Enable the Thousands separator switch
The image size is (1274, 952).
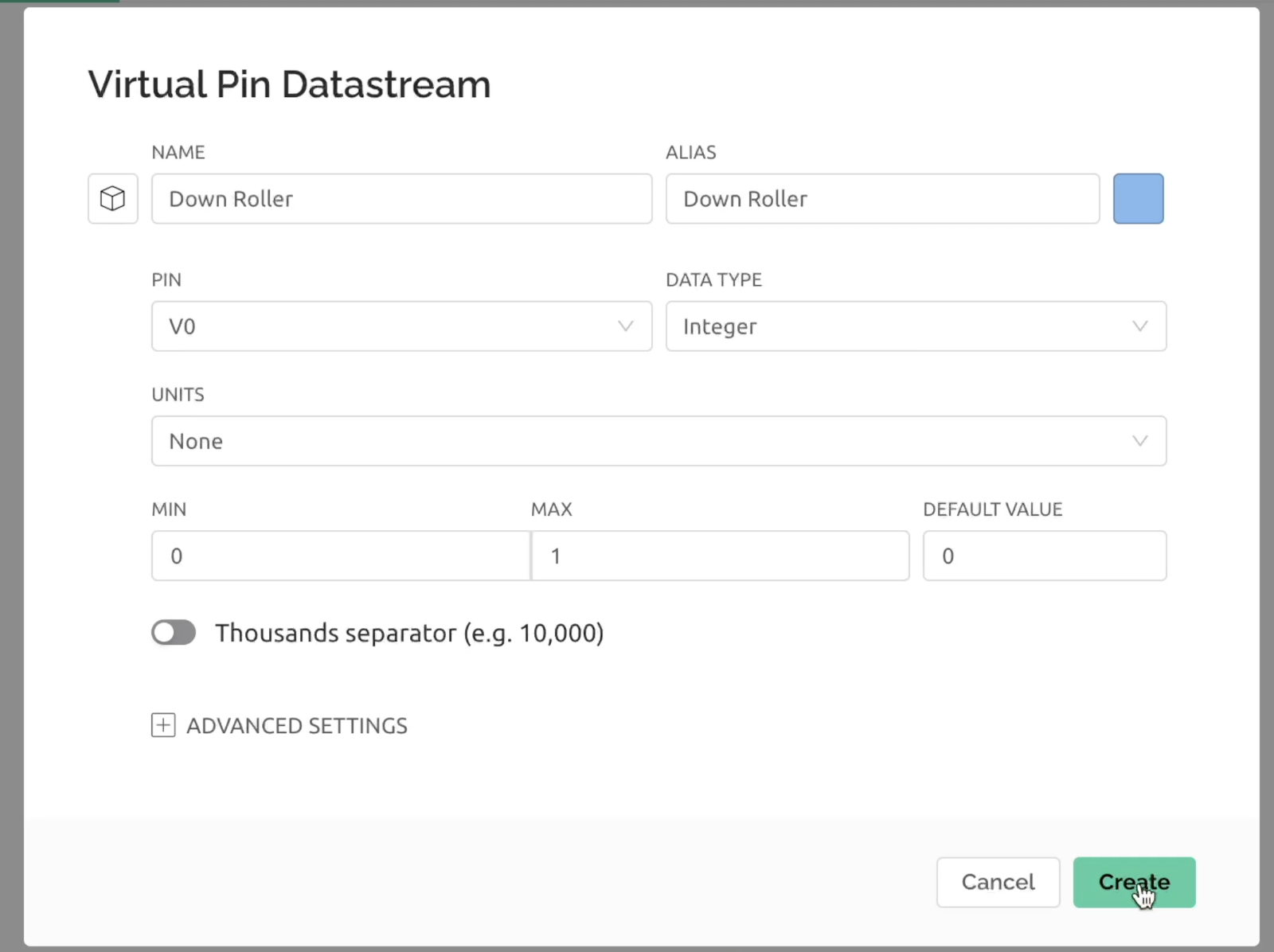174,633
